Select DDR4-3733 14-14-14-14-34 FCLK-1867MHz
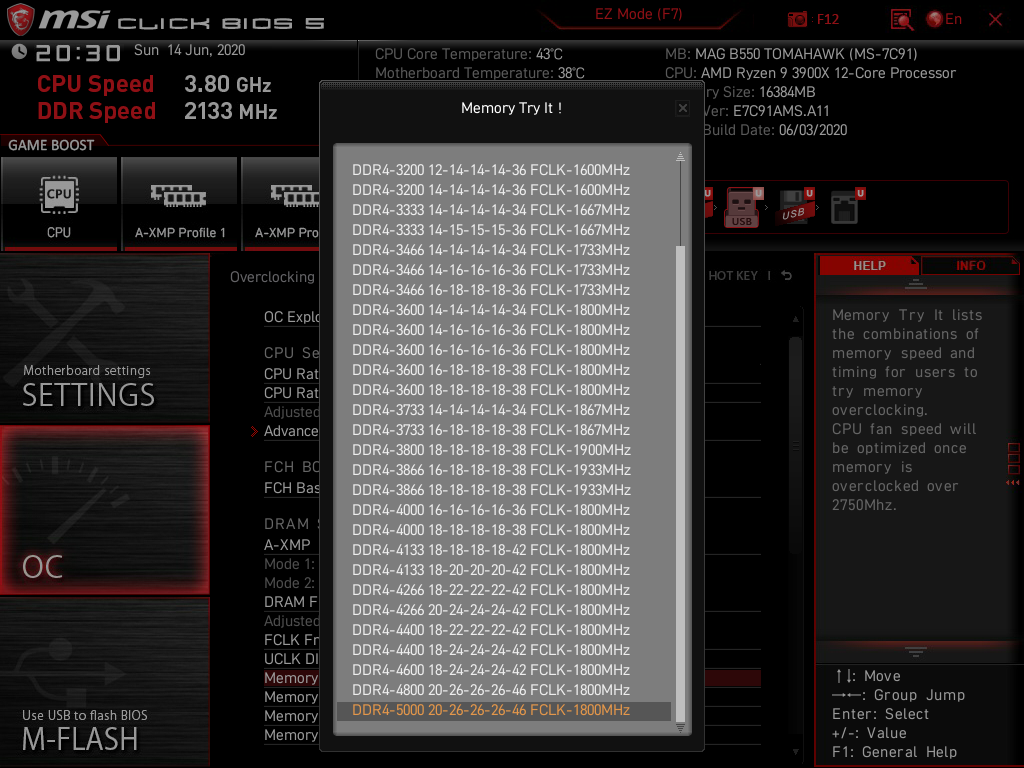 pos(504,410)
